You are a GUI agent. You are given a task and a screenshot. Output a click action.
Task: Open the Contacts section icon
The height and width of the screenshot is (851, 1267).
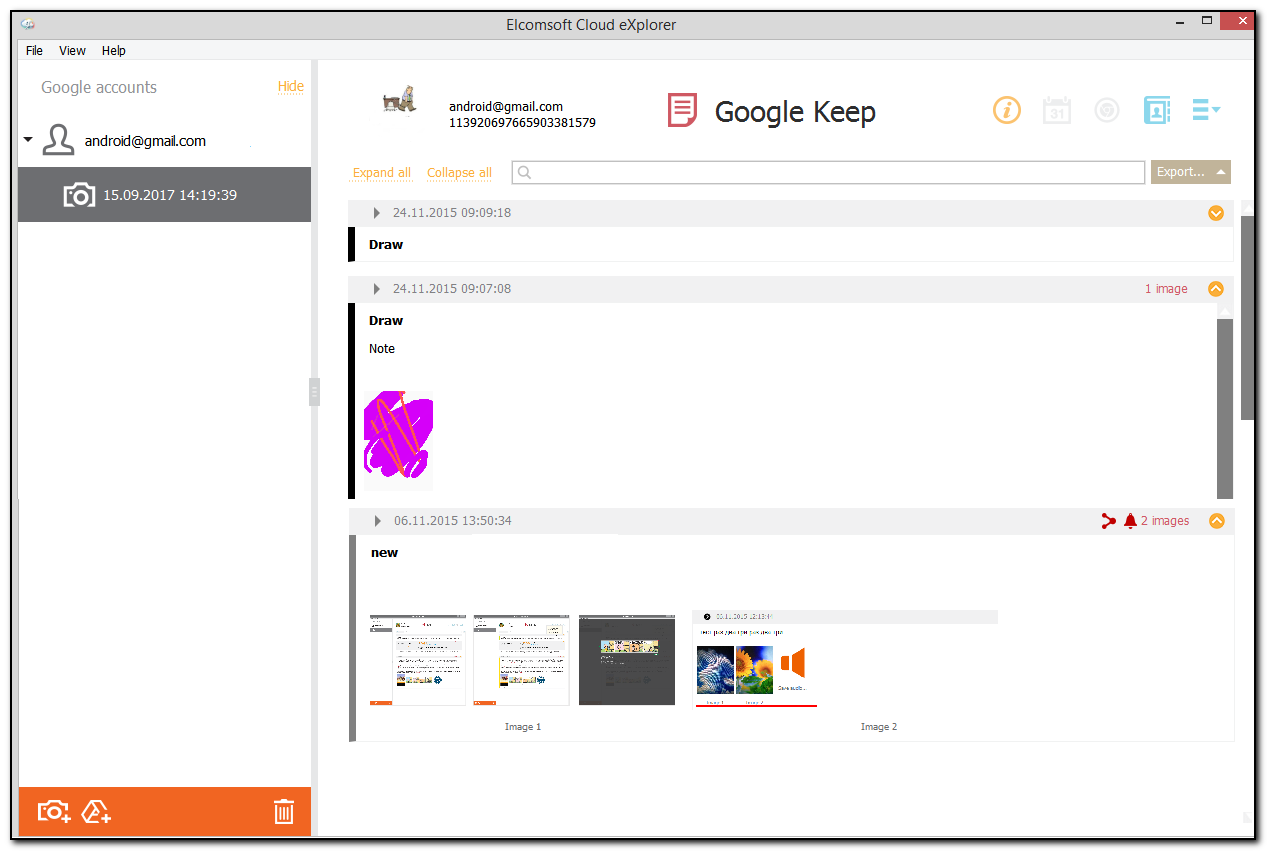pos(1156,110)
